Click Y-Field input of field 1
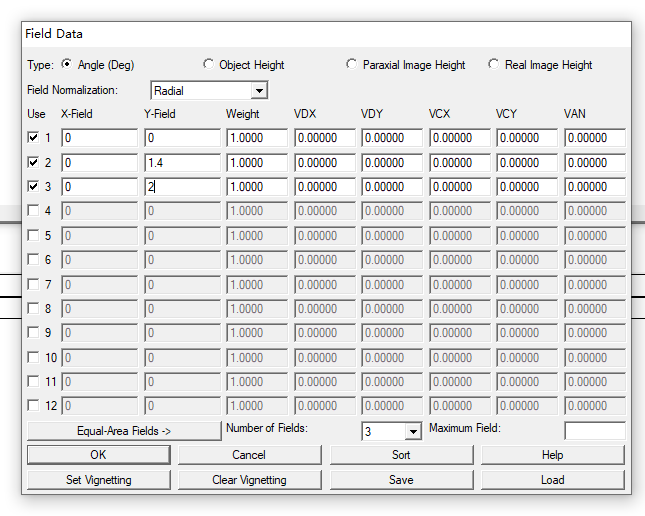Screen dimensions: 645x516 [x=182, y=138]
